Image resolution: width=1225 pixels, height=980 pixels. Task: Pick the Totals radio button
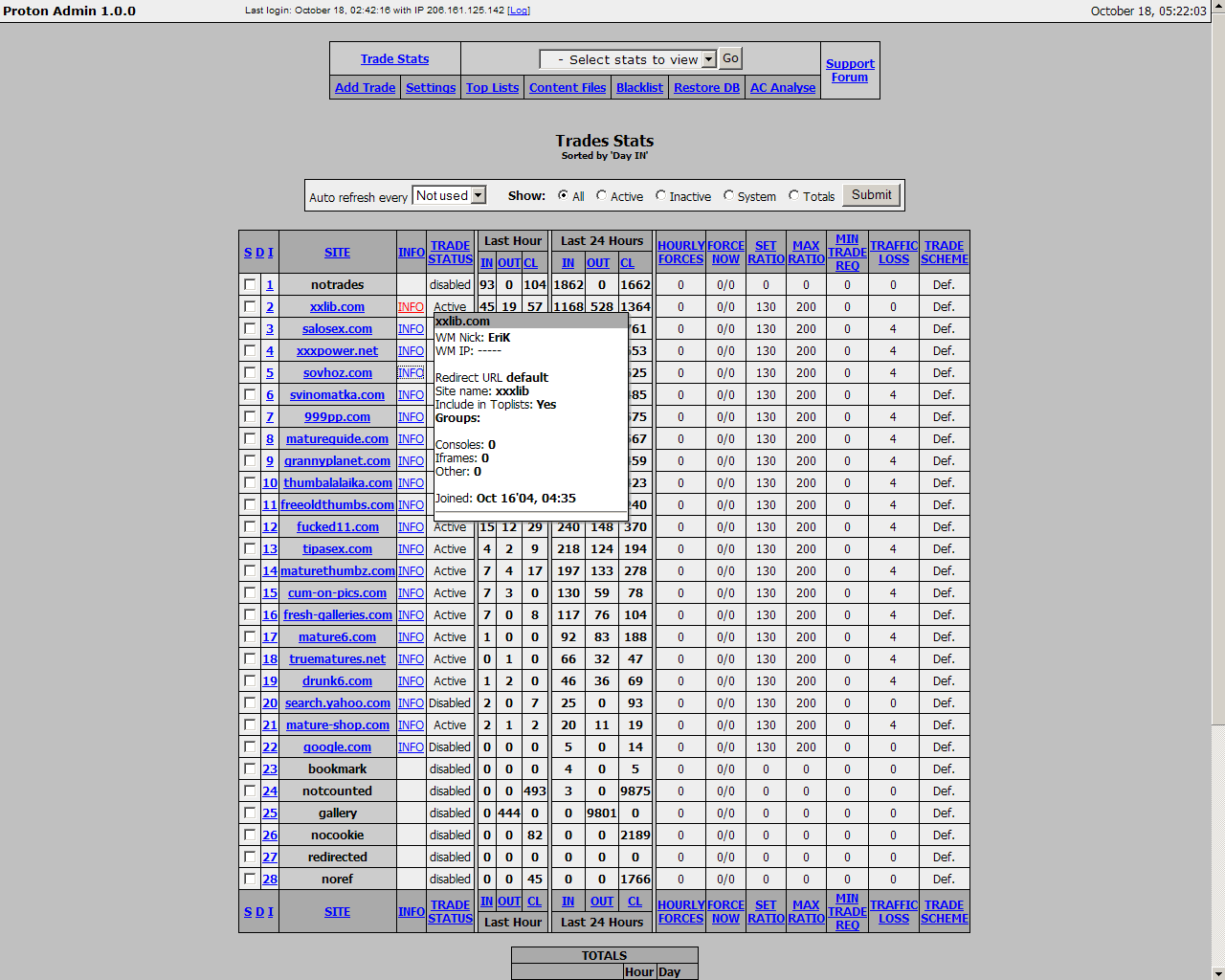click(x=793, y=195)
